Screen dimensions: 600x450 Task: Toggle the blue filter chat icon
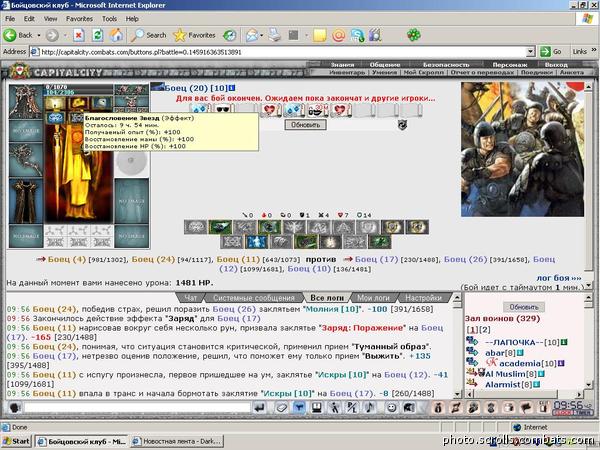[x=299, y=408]
